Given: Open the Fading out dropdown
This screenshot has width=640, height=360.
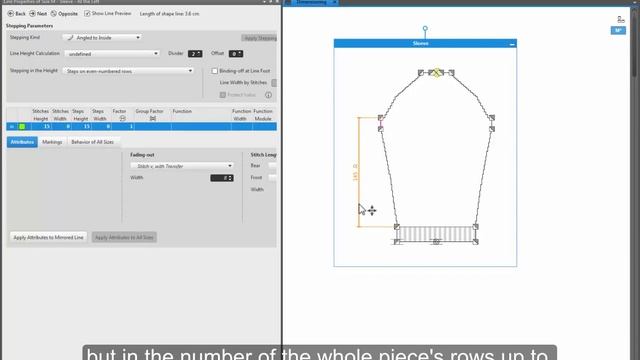Looking at the screenshot, I should [182, 166].
